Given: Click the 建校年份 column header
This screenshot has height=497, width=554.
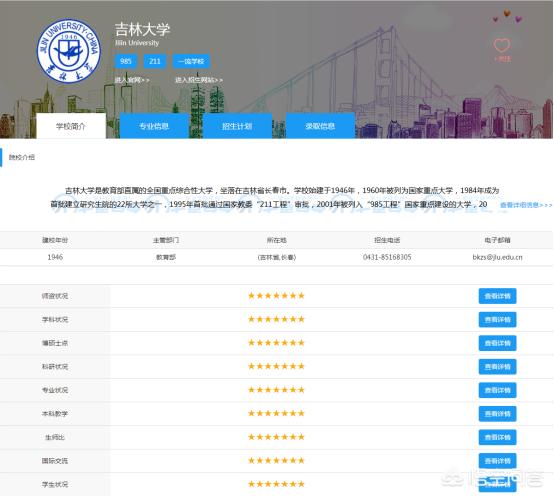Looking at the screenshot, I should pyautogui.click(x=55, y=240).
